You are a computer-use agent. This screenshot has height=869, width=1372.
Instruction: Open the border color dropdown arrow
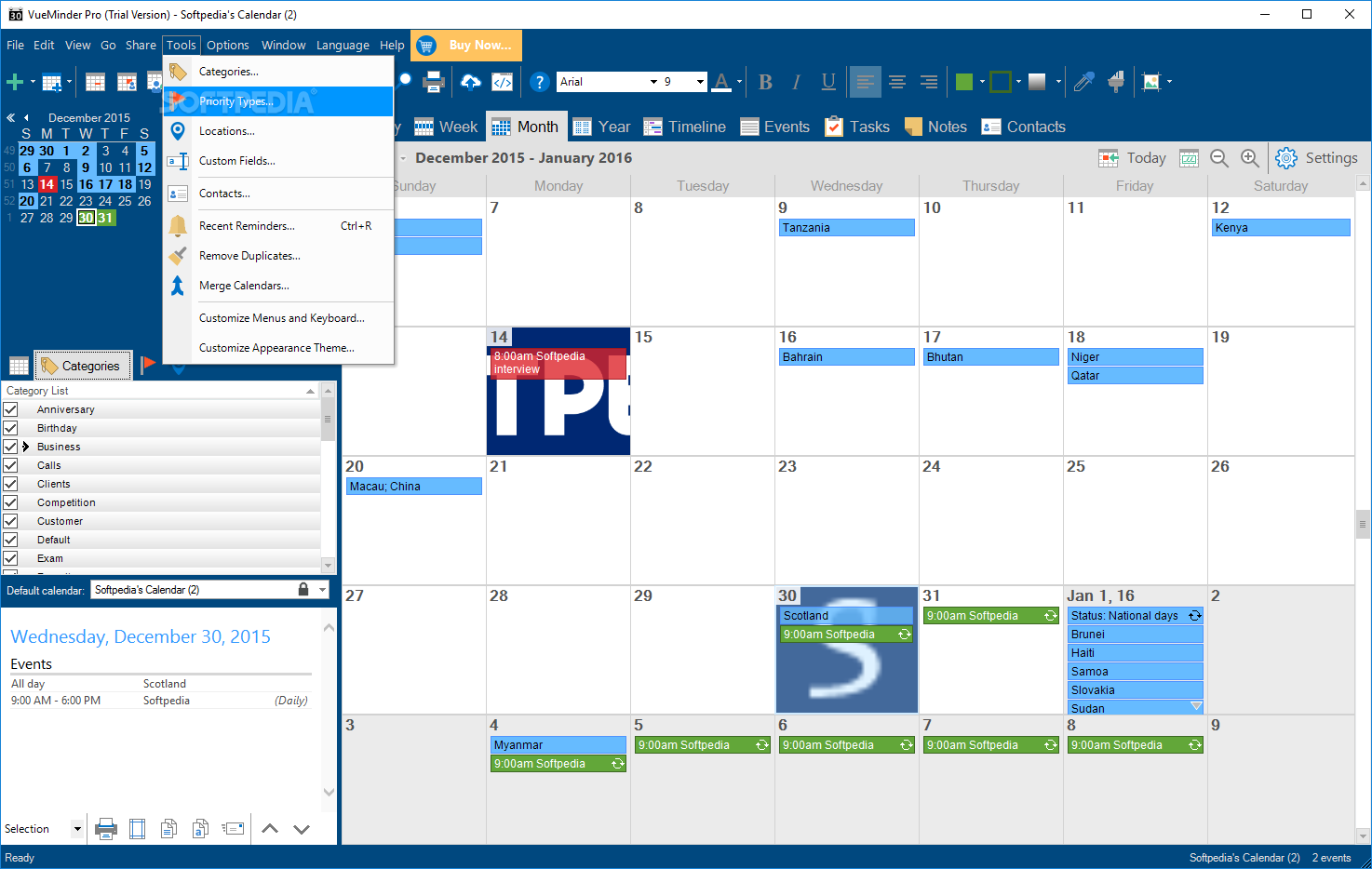[x=1018, y=82]
